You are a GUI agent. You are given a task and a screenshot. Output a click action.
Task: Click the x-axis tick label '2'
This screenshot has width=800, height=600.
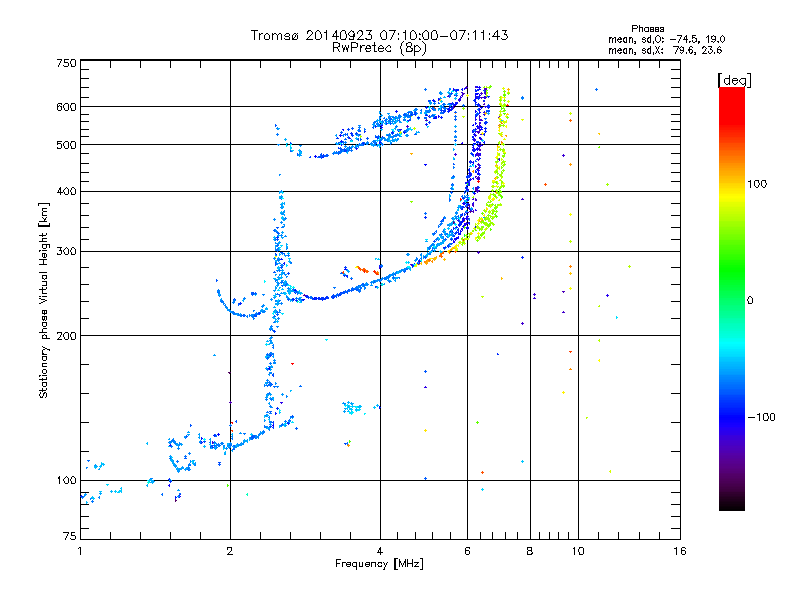230,551
